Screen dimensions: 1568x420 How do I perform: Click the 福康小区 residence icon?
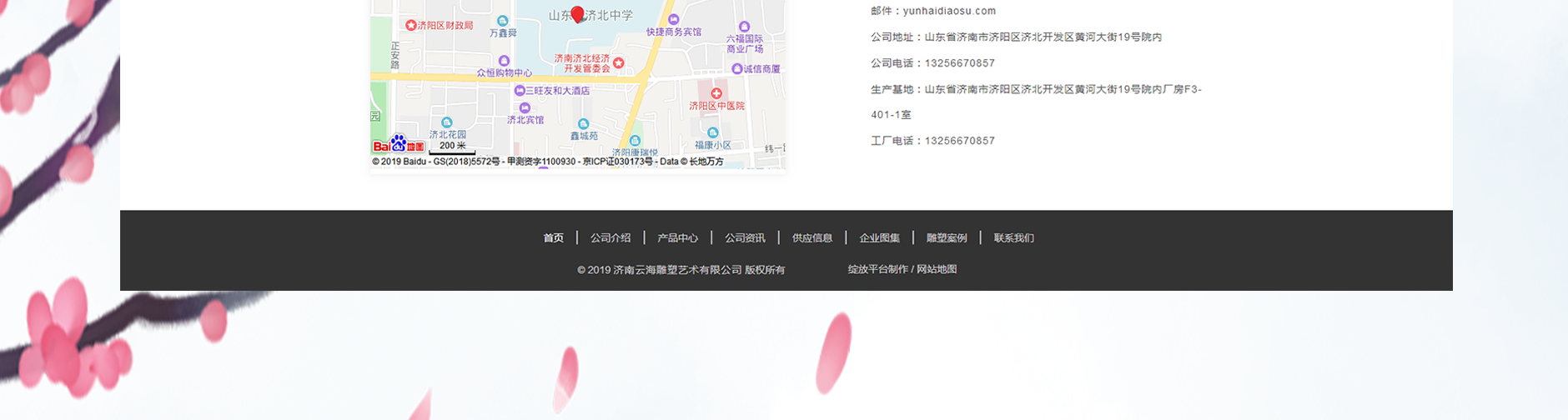point(712,132)
